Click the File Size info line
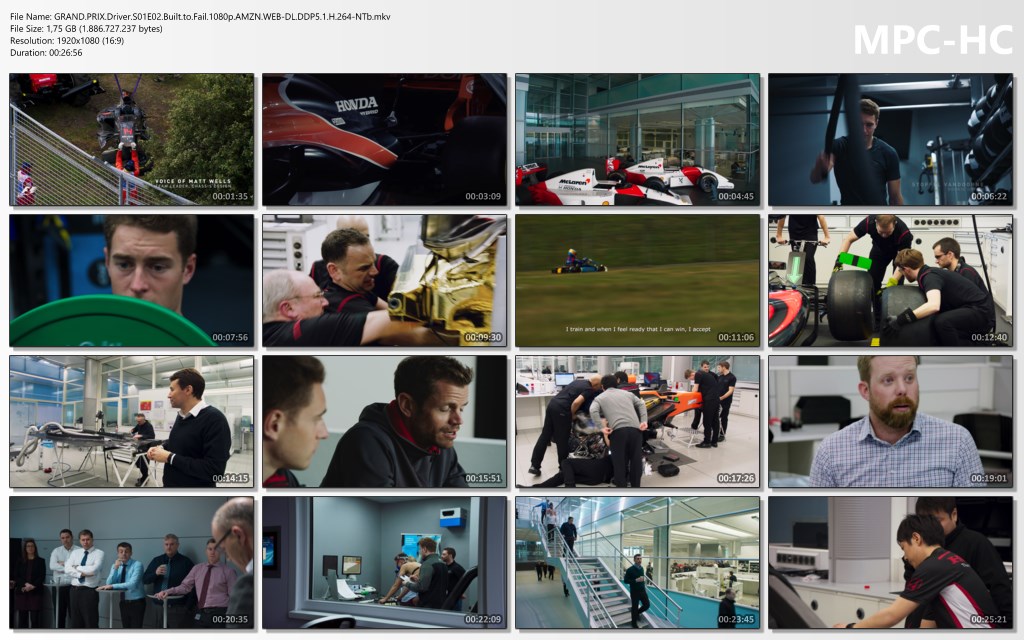Viewport: 1024px width, 640px height. tap(86, 29)
